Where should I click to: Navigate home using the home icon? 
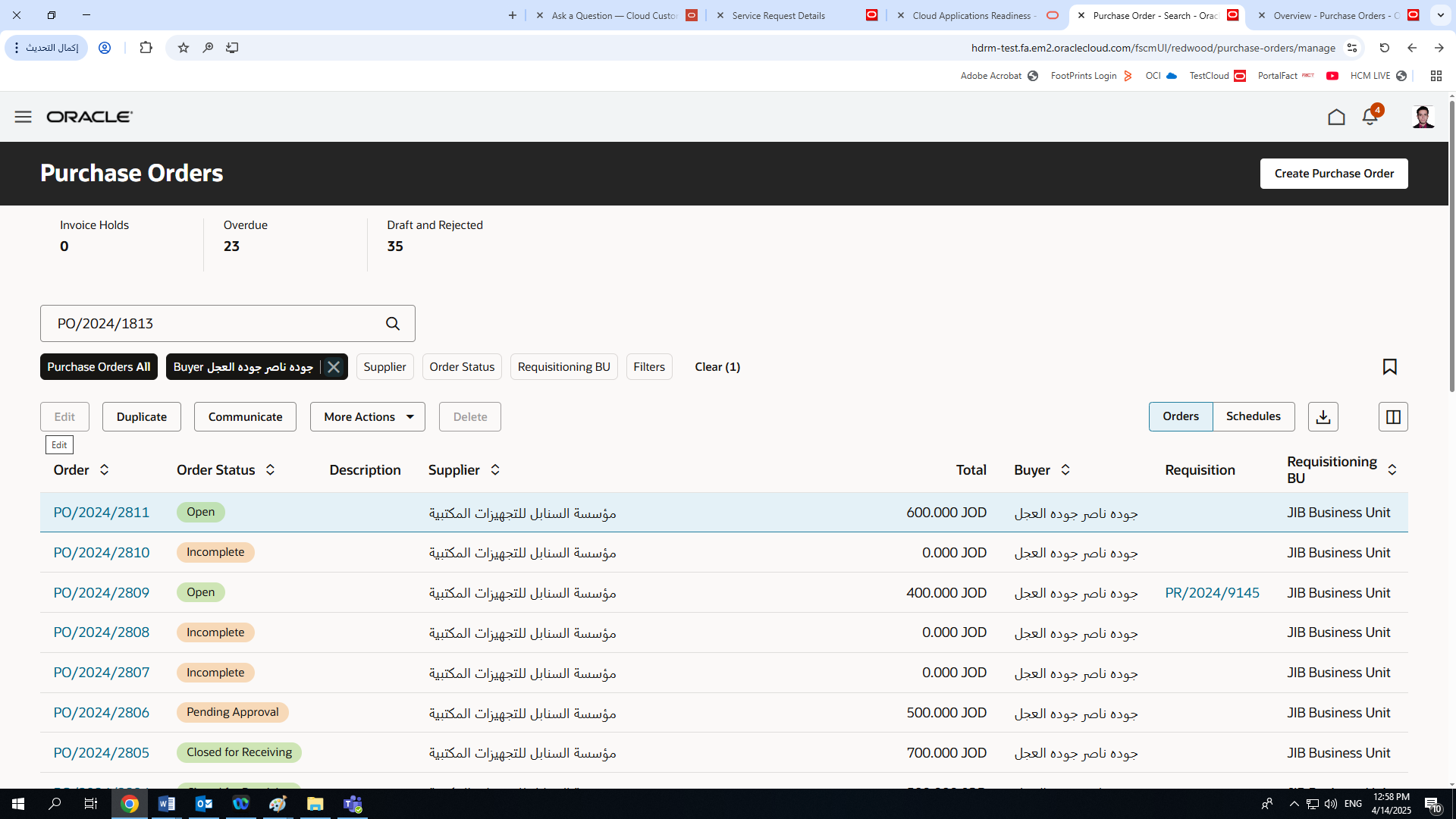point(1337,117)
